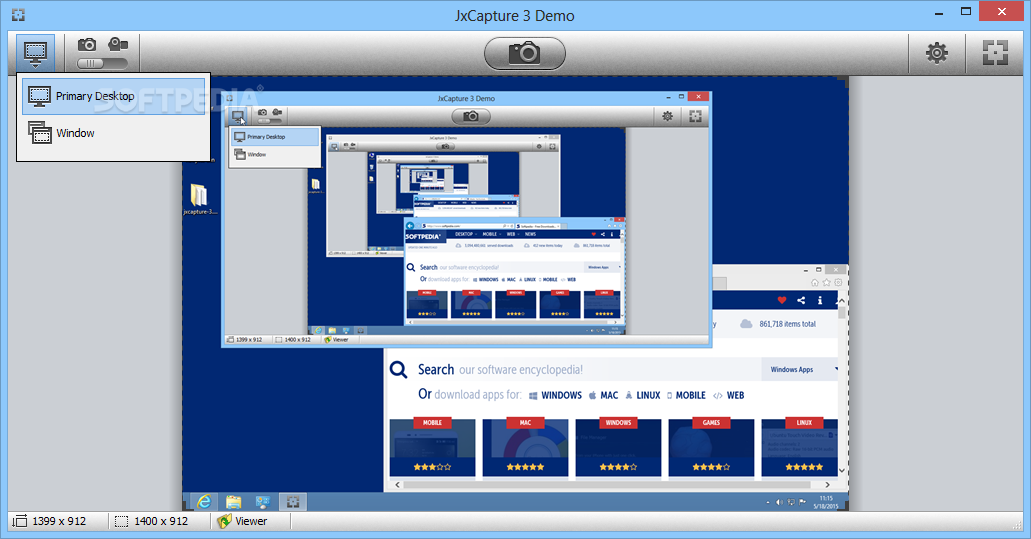Click the MOBILE download link

click(686, 396)
